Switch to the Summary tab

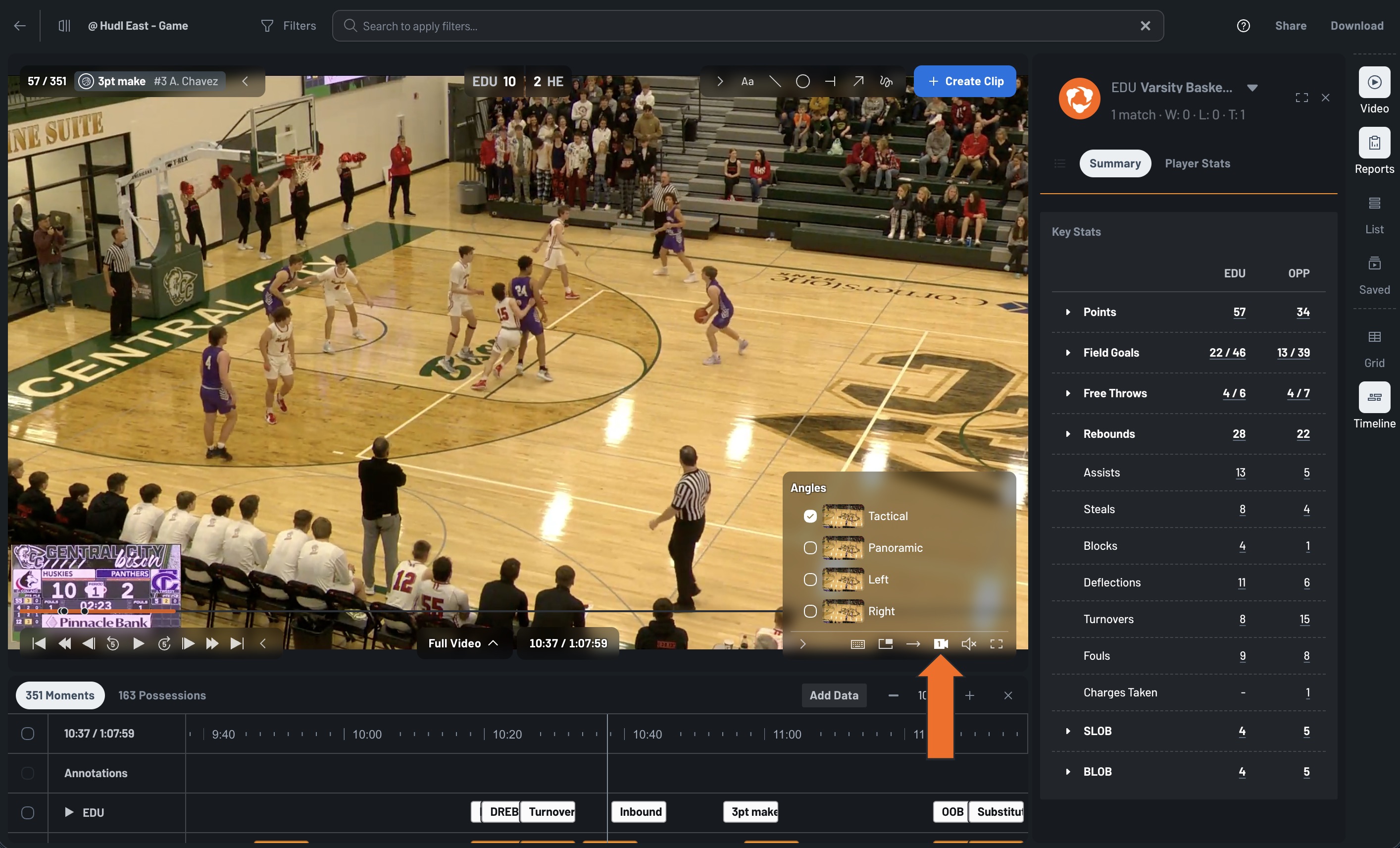click(1115, 163)
